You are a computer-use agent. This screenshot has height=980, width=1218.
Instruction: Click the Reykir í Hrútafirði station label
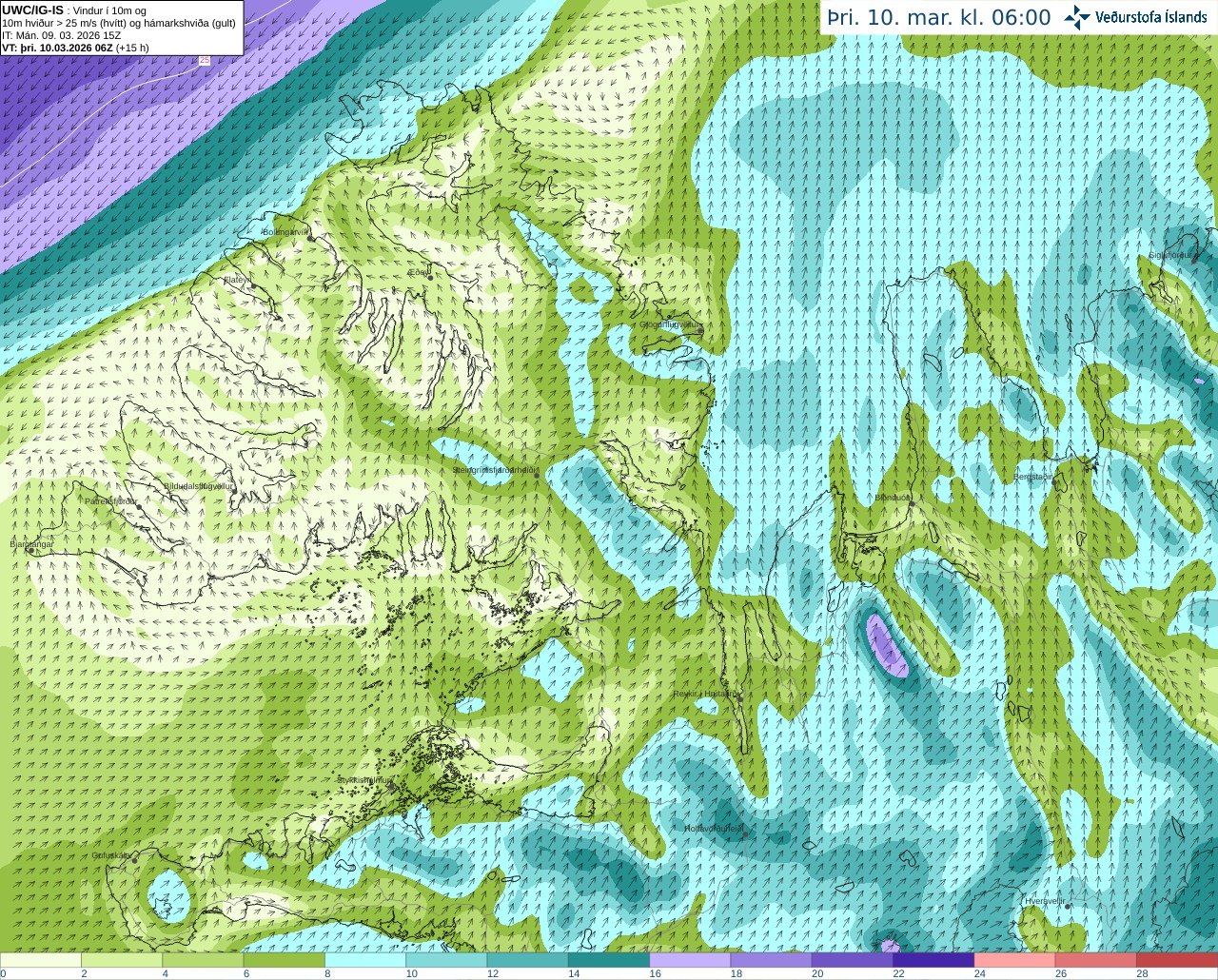(706, 694)
